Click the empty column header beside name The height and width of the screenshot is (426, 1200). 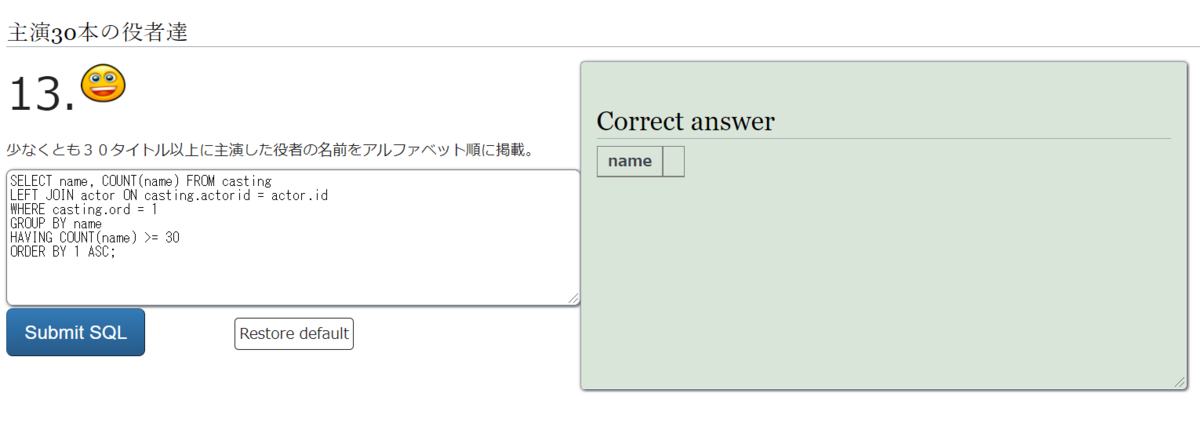point(674,161)
